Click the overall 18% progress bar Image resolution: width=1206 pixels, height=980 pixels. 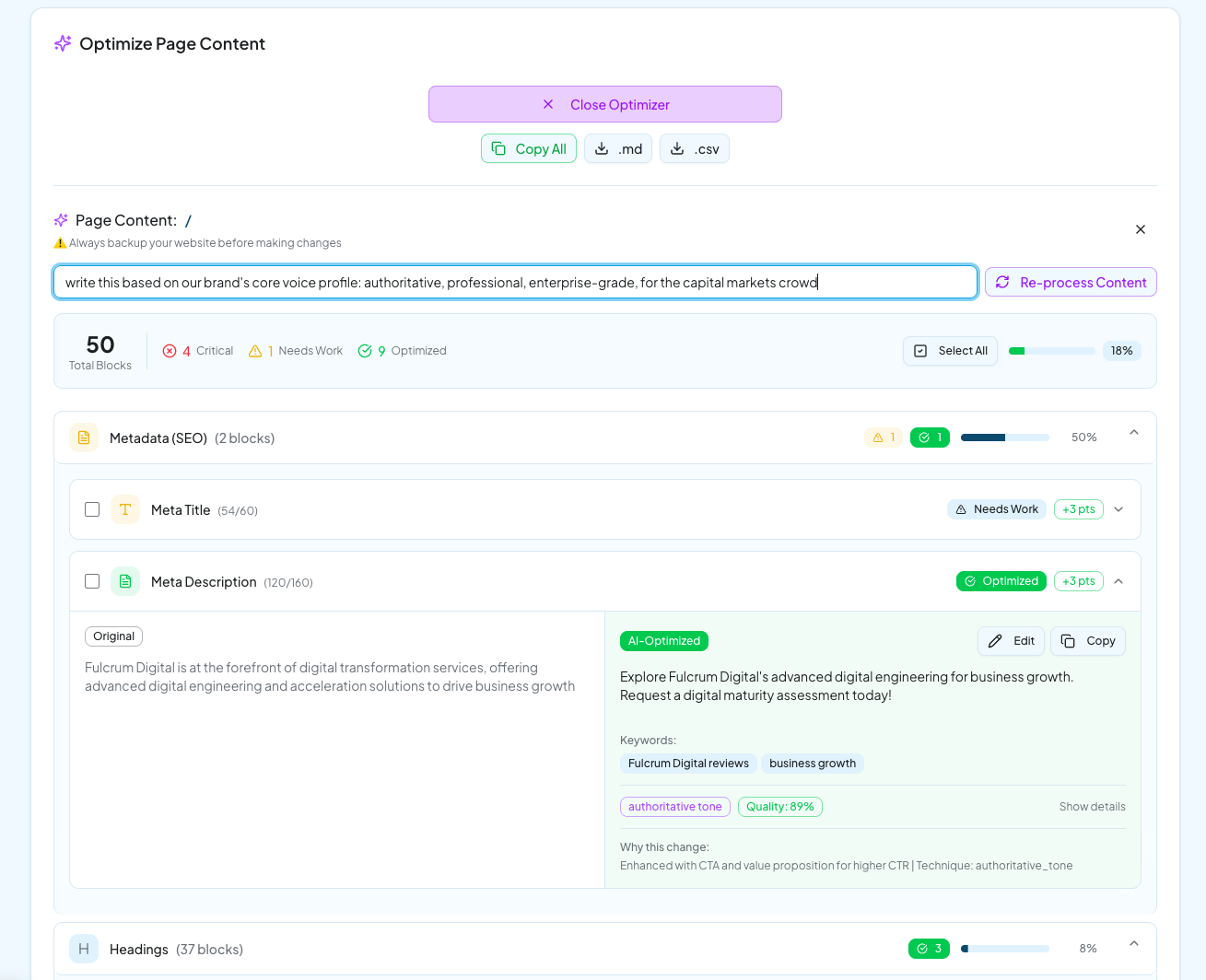(x=1052, y=351)
